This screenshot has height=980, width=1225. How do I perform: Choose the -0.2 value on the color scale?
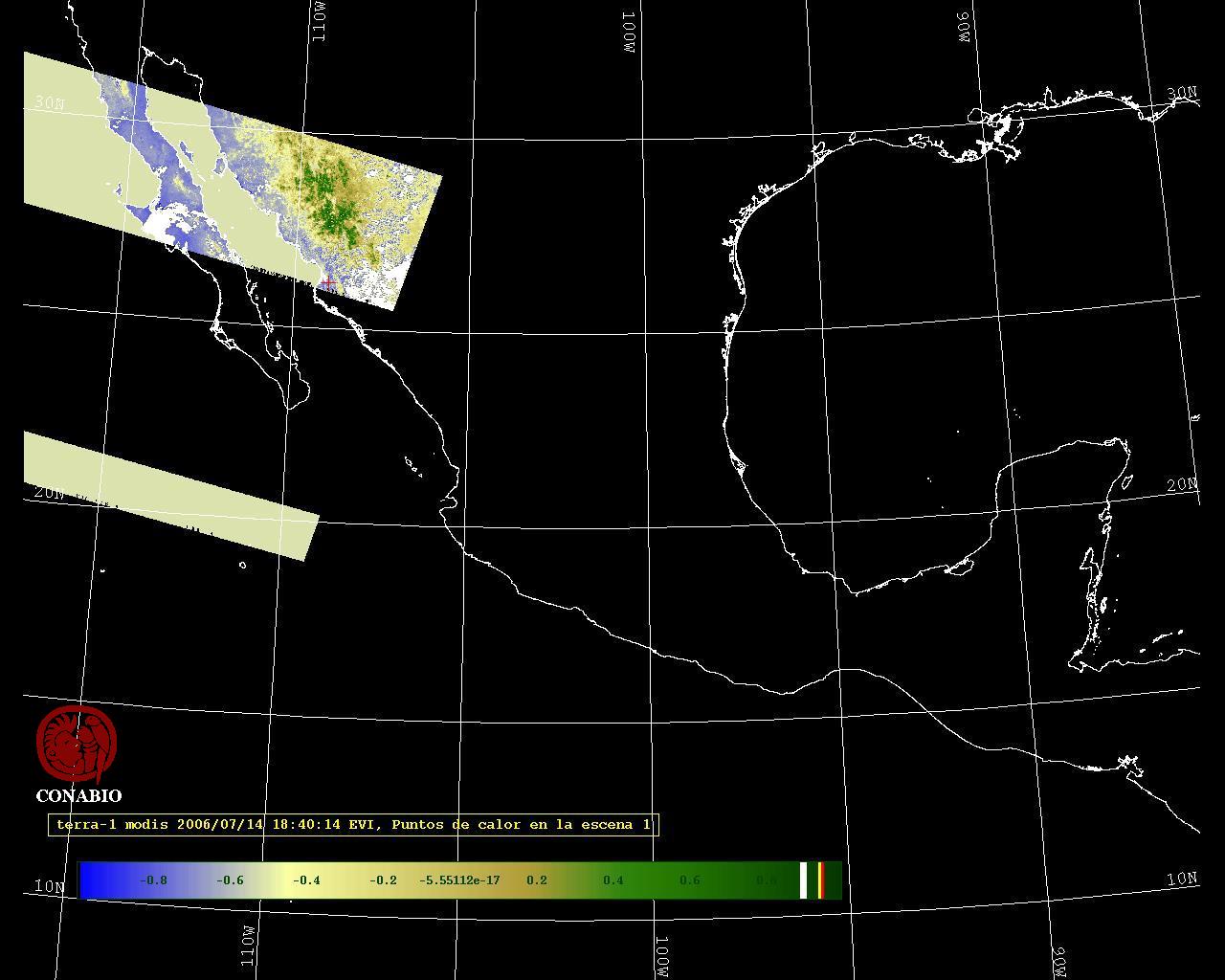(383, 880)
